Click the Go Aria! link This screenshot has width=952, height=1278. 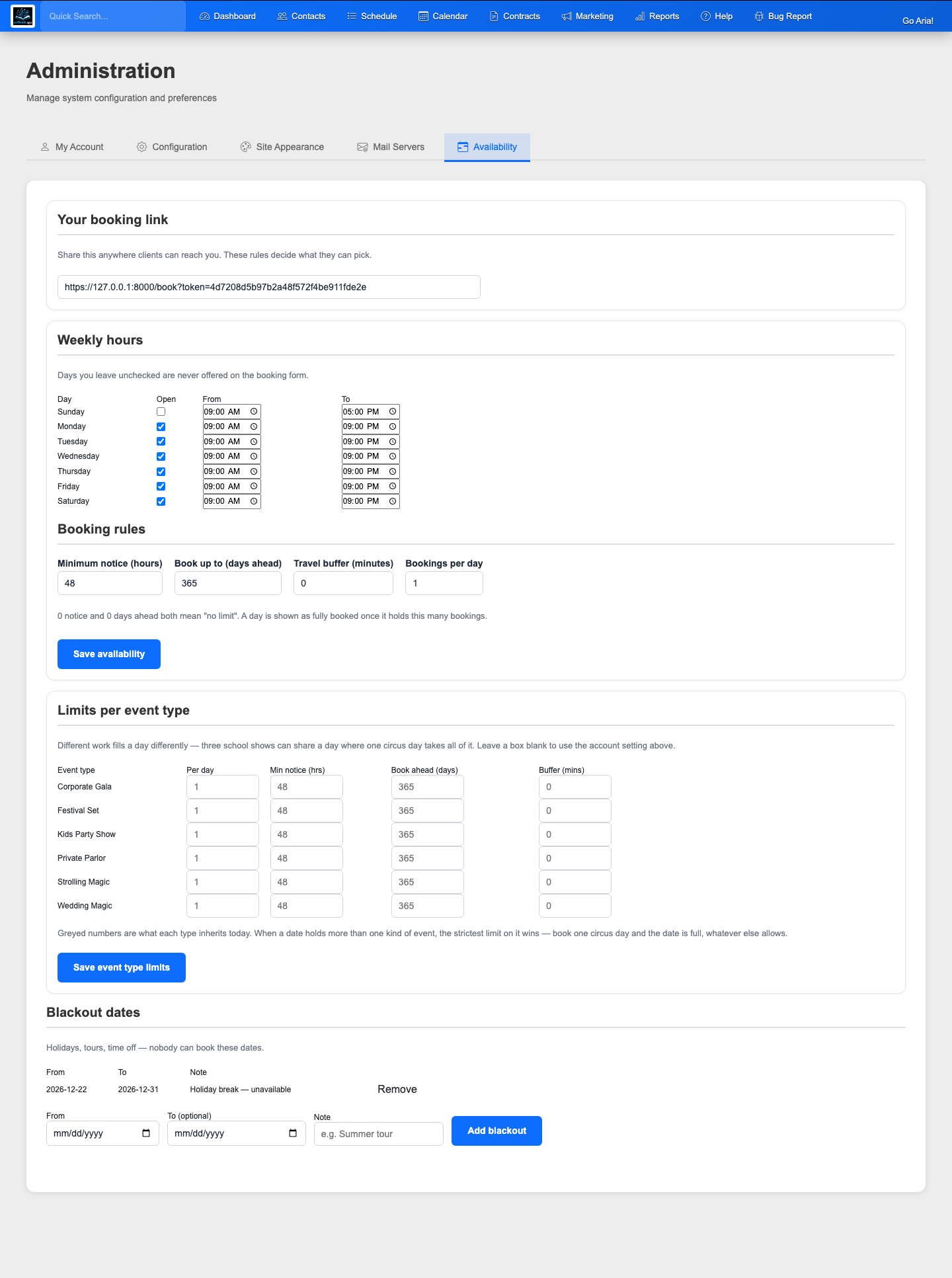point(918,20)
